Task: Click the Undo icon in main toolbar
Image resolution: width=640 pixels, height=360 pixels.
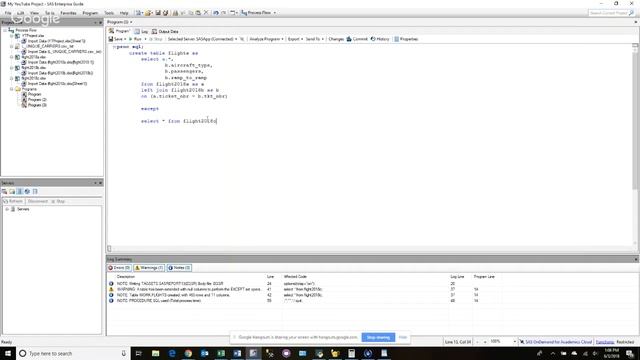Action: (216, 13)
